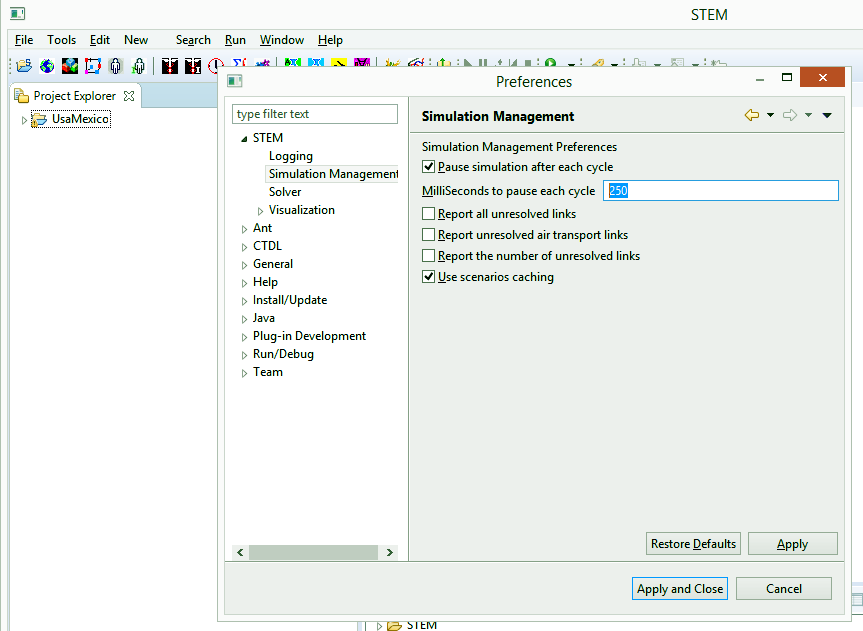Open the Preferences page view menu triangle
Screen dimensions: 863x631
[x=827, y=115]
